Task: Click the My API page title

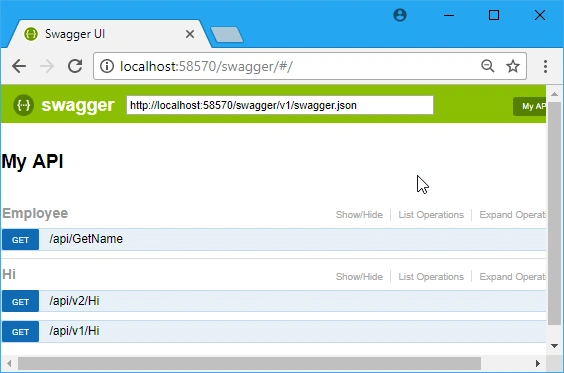Action: coord(32,161)
